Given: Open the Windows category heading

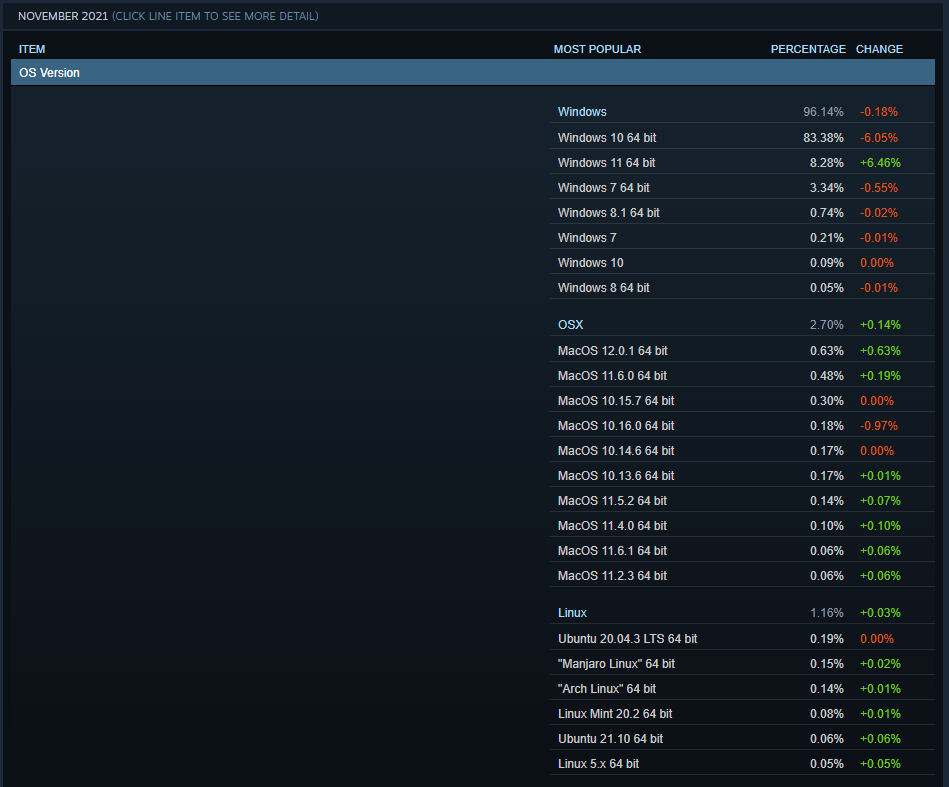Looking at the screenshot, I should coord(582,112).
